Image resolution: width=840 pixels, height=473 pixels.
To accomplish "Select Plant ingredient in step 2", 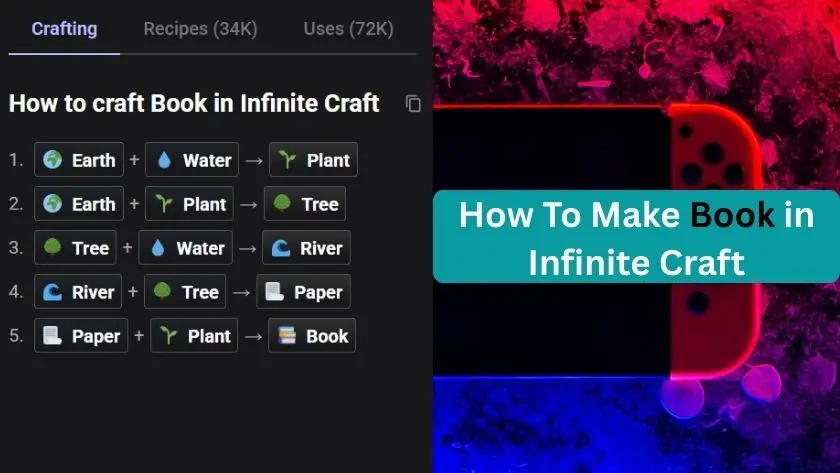I will (x=189, y=204).
